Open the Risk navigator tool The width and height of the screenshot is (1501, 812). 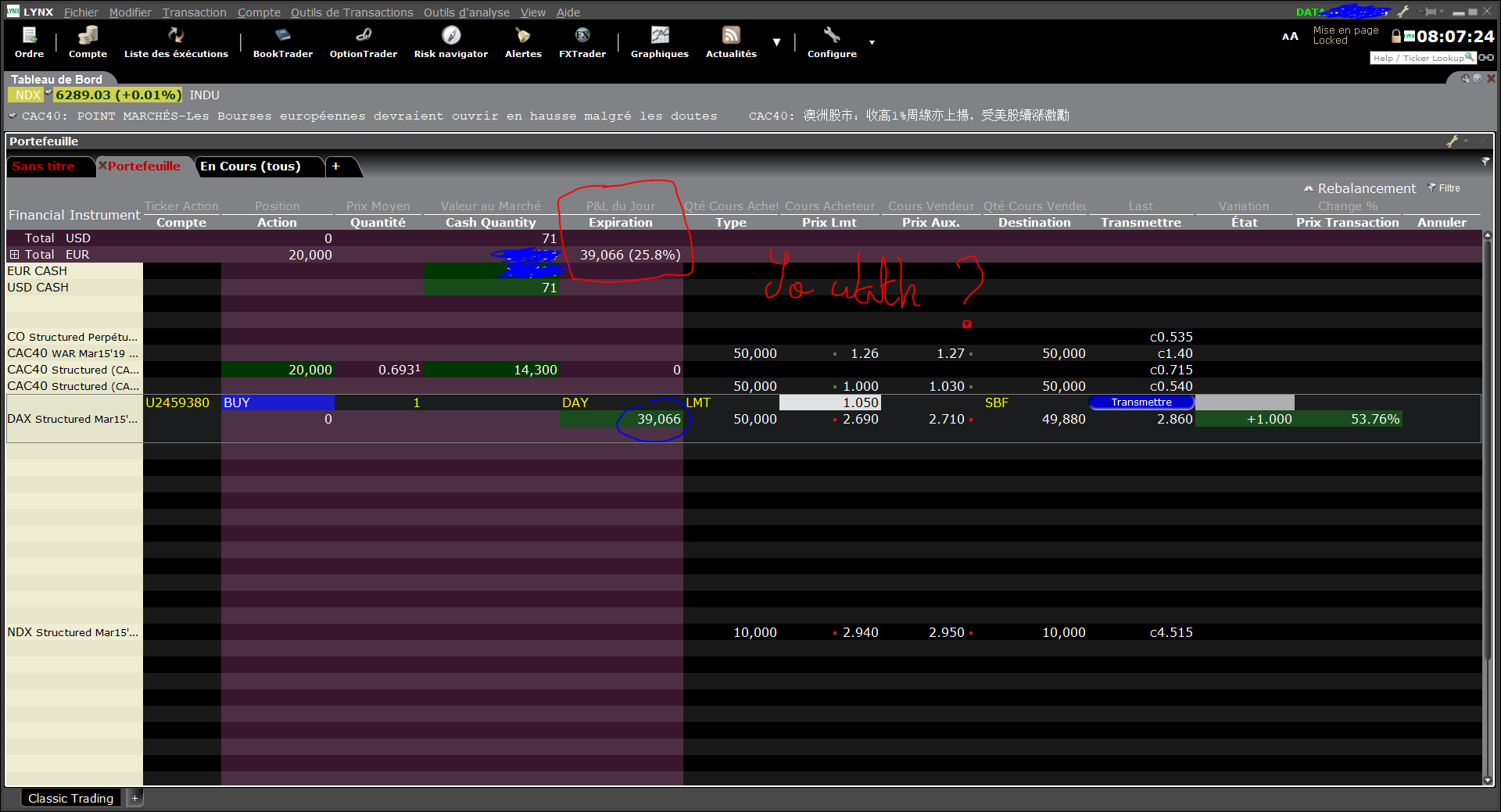[450, 42]
